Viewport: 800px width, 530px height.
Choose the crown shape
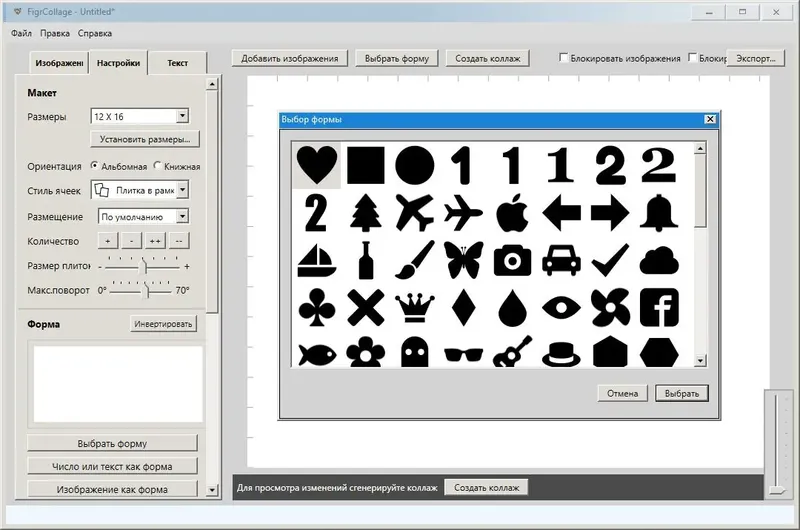tap(415, 308)
